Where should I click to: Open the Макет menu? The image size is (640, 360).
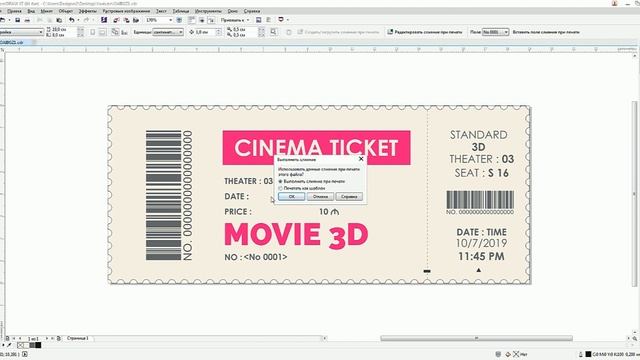pyautogui.click(x=47, y=11)
